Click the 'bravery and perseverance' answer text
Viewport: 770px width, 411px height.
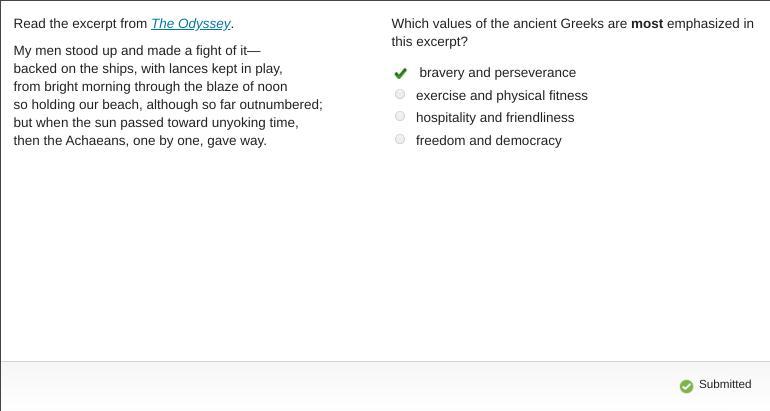(497, 73)
